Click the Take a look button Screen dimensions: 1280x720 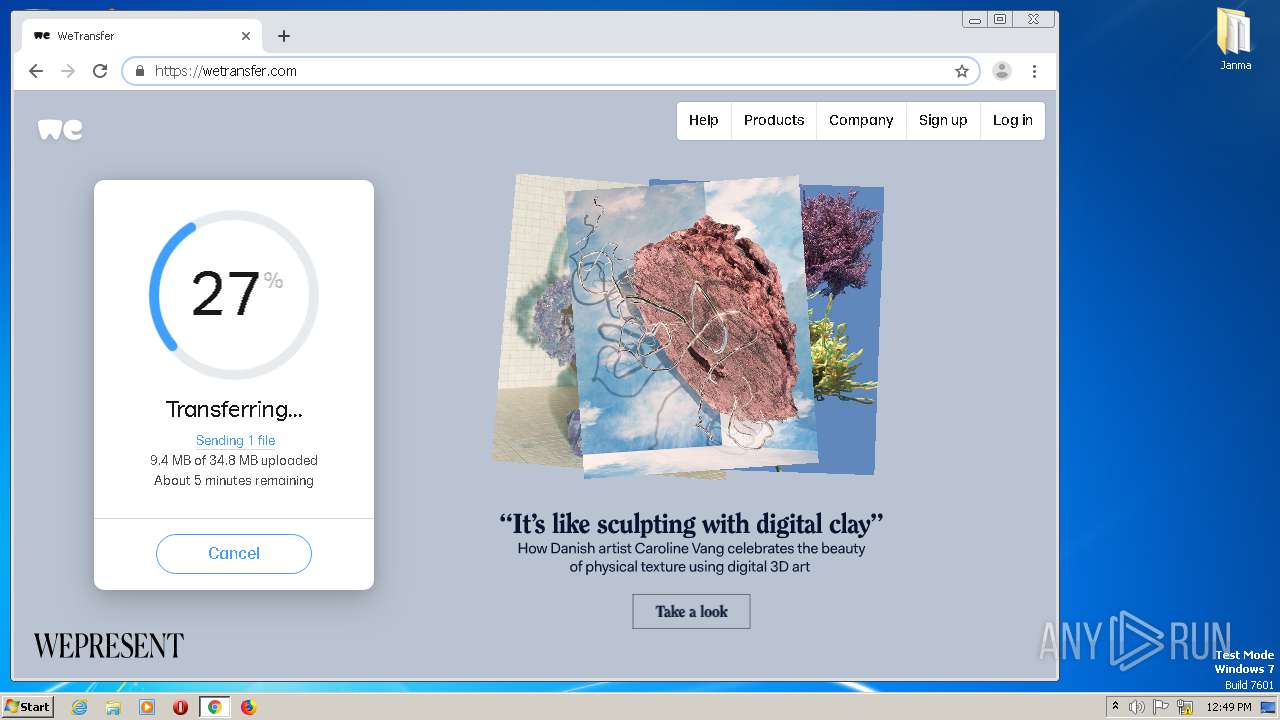point(691,611)
